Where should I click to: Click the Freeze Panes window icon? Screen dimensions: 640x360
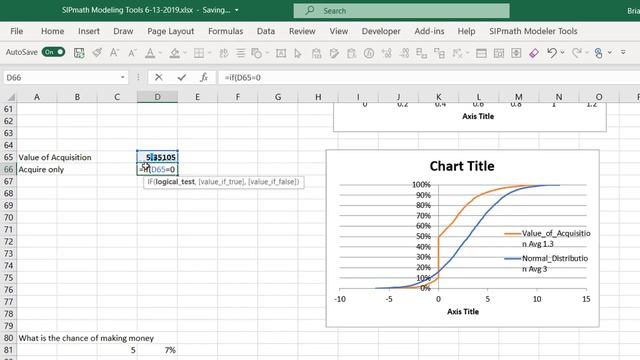[x=481, y=53]
